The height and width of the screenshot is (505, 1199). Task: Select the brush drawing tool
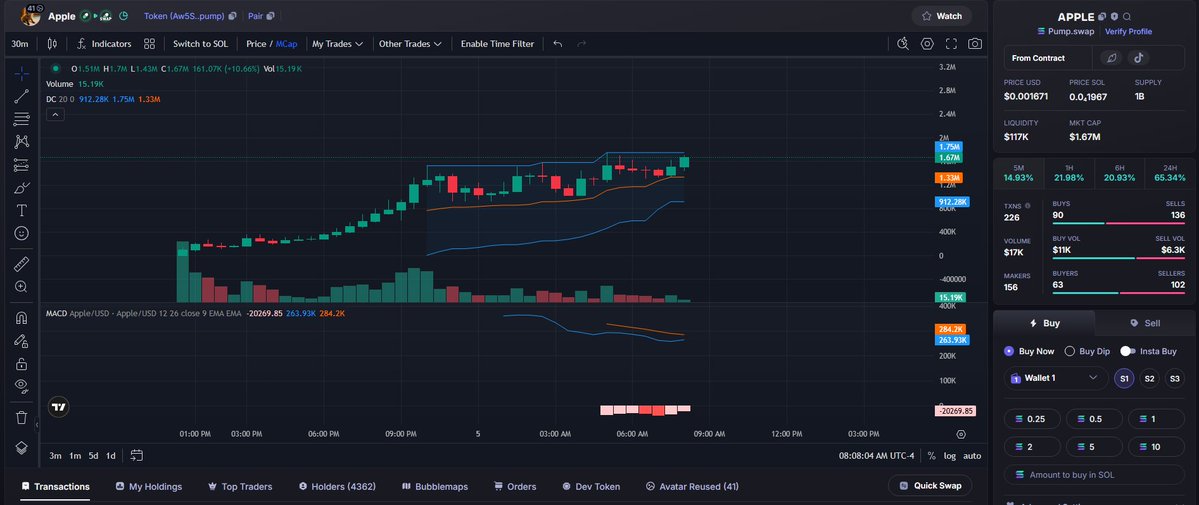pyautogui.click(x=21, y=187)
